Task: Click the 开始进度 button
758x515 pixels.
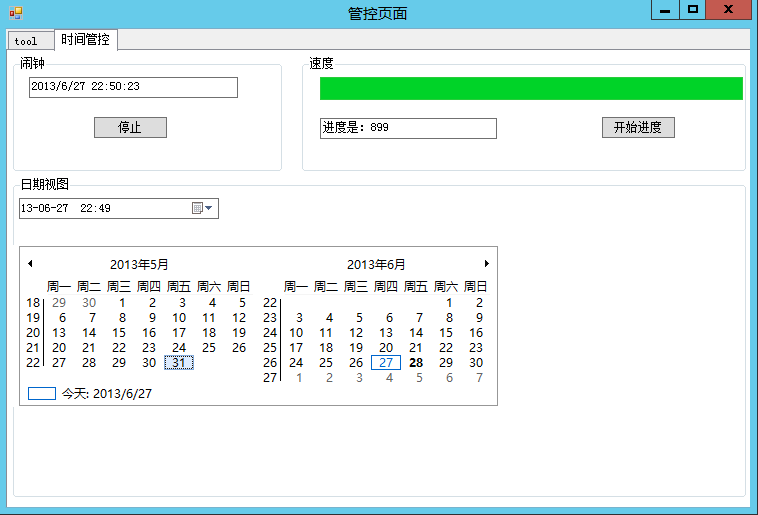Action: pos(638,127)
